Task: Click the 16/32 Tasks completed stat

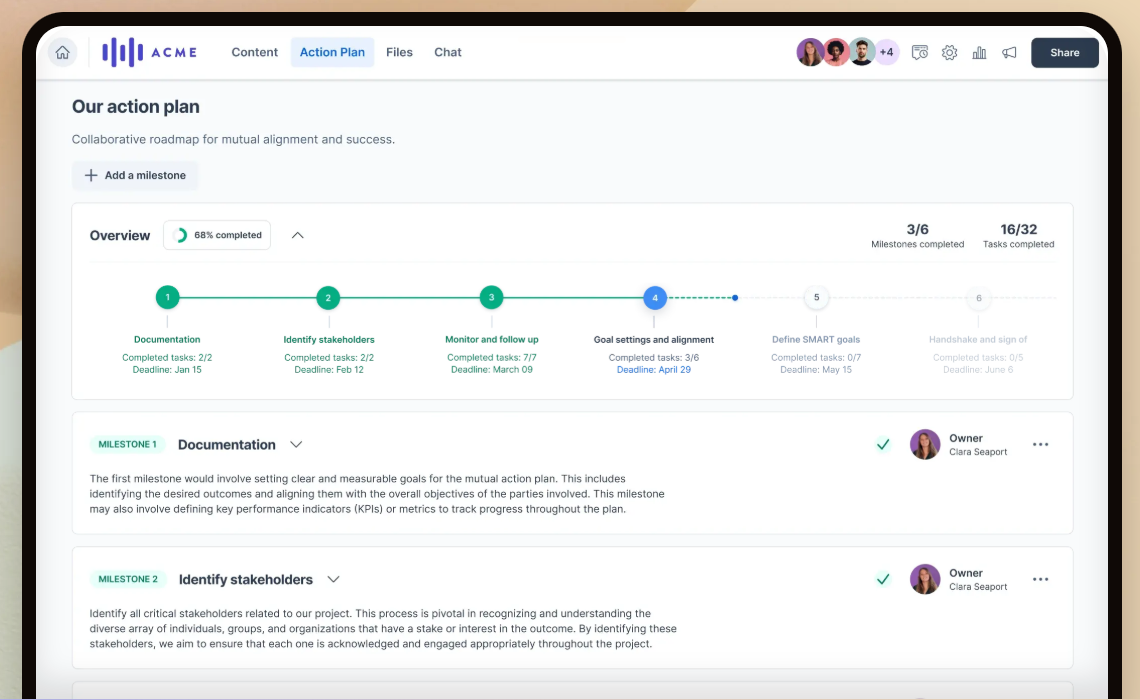Action: 1019,236
